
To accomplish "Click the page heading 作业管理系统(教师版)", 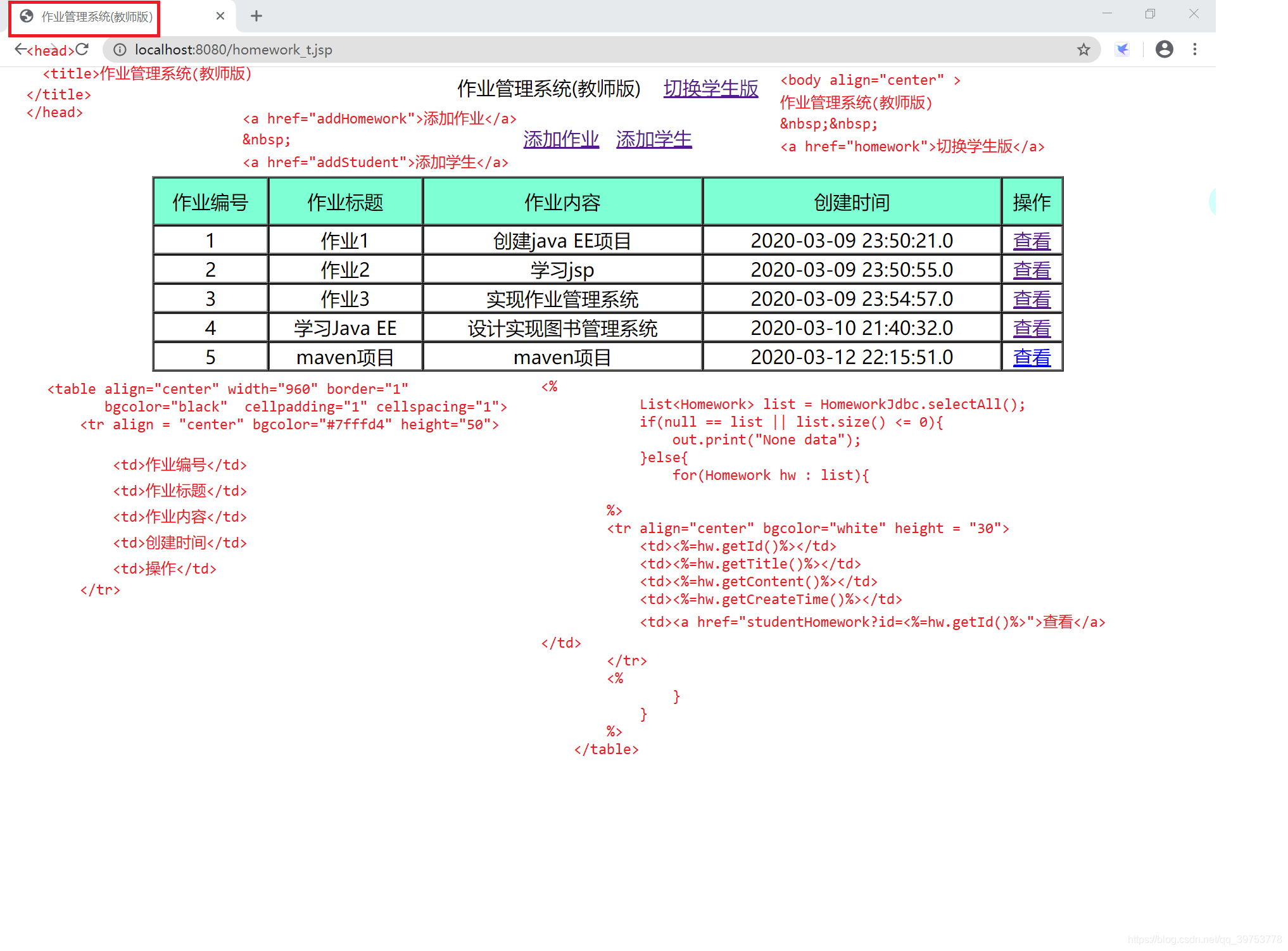I will point(549,89).
